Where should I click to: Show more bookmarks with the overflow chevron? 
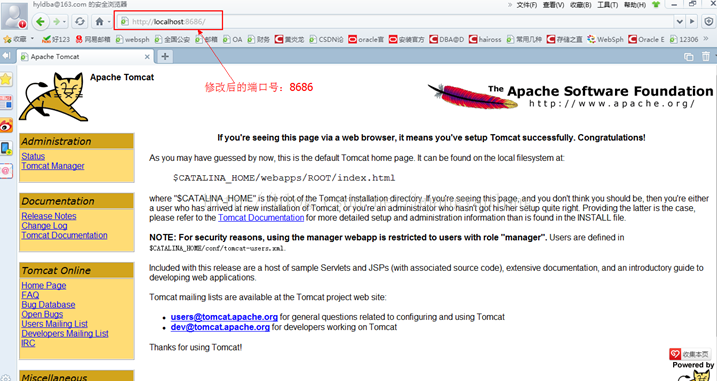tap(706, 39)
